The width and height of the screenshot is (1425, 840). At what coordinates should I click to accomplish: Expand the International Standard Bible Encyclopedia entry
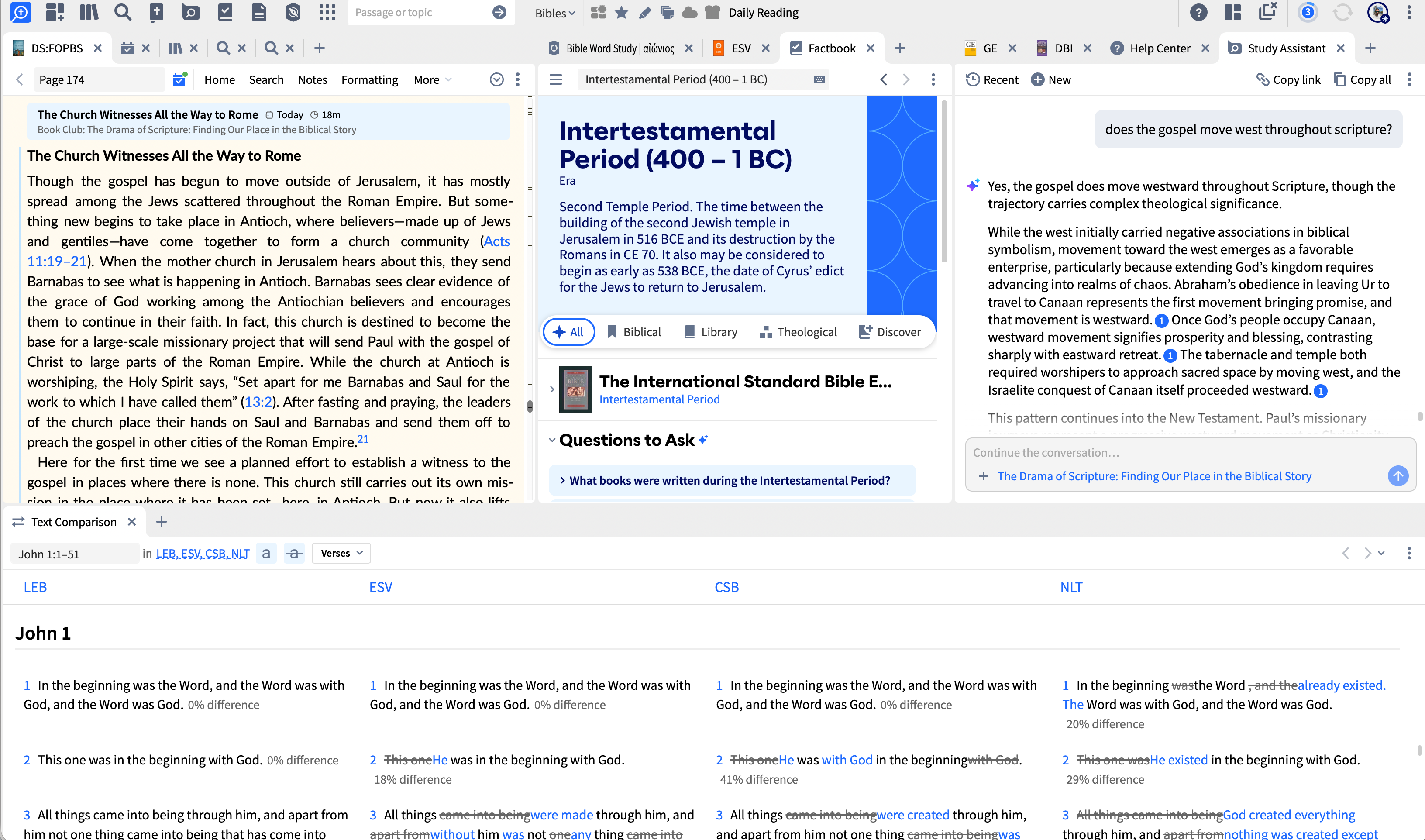(552, 389)
